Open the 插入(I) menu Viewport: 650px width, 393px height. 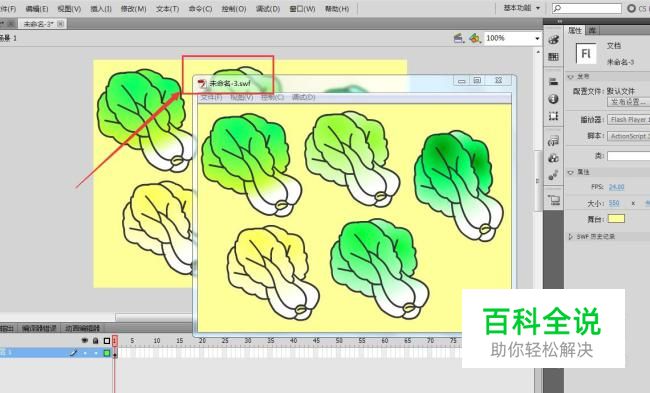pyautogui.click(x=101, y=9)
